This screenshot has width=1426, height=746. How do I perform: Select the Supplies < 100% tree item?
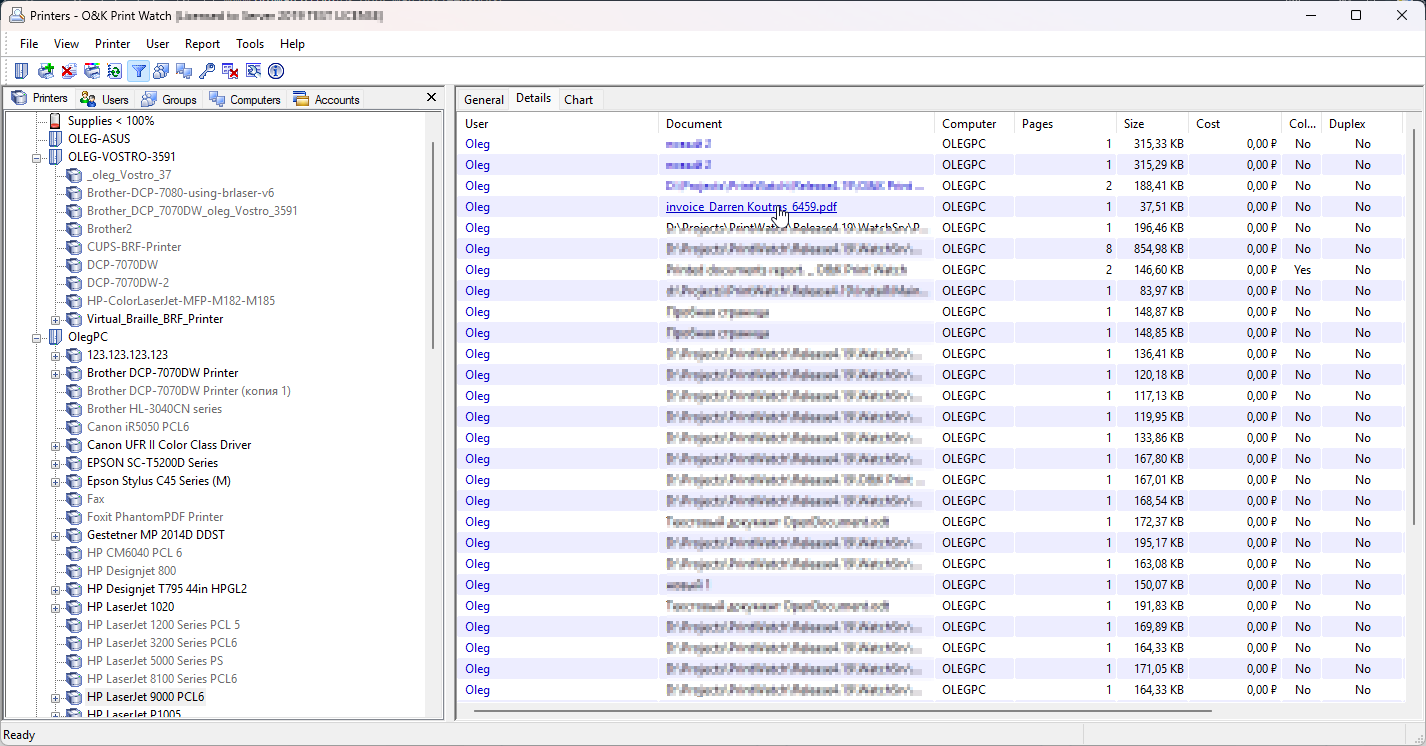click(110, 121)
